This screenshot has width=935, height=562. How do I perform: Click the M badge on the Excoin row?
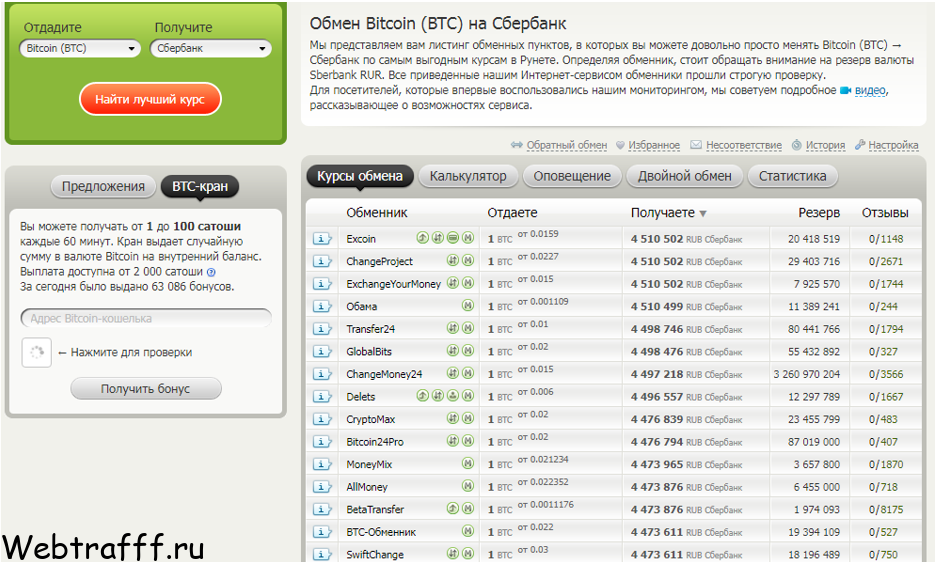point(468,238)
